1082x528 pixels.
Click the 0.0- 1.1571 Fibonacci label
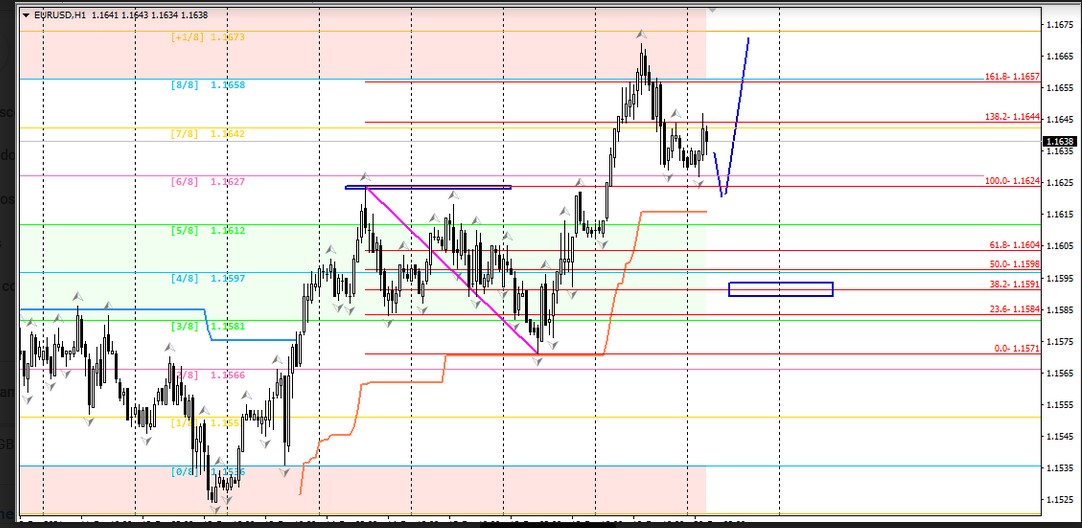pos(1016,348)
